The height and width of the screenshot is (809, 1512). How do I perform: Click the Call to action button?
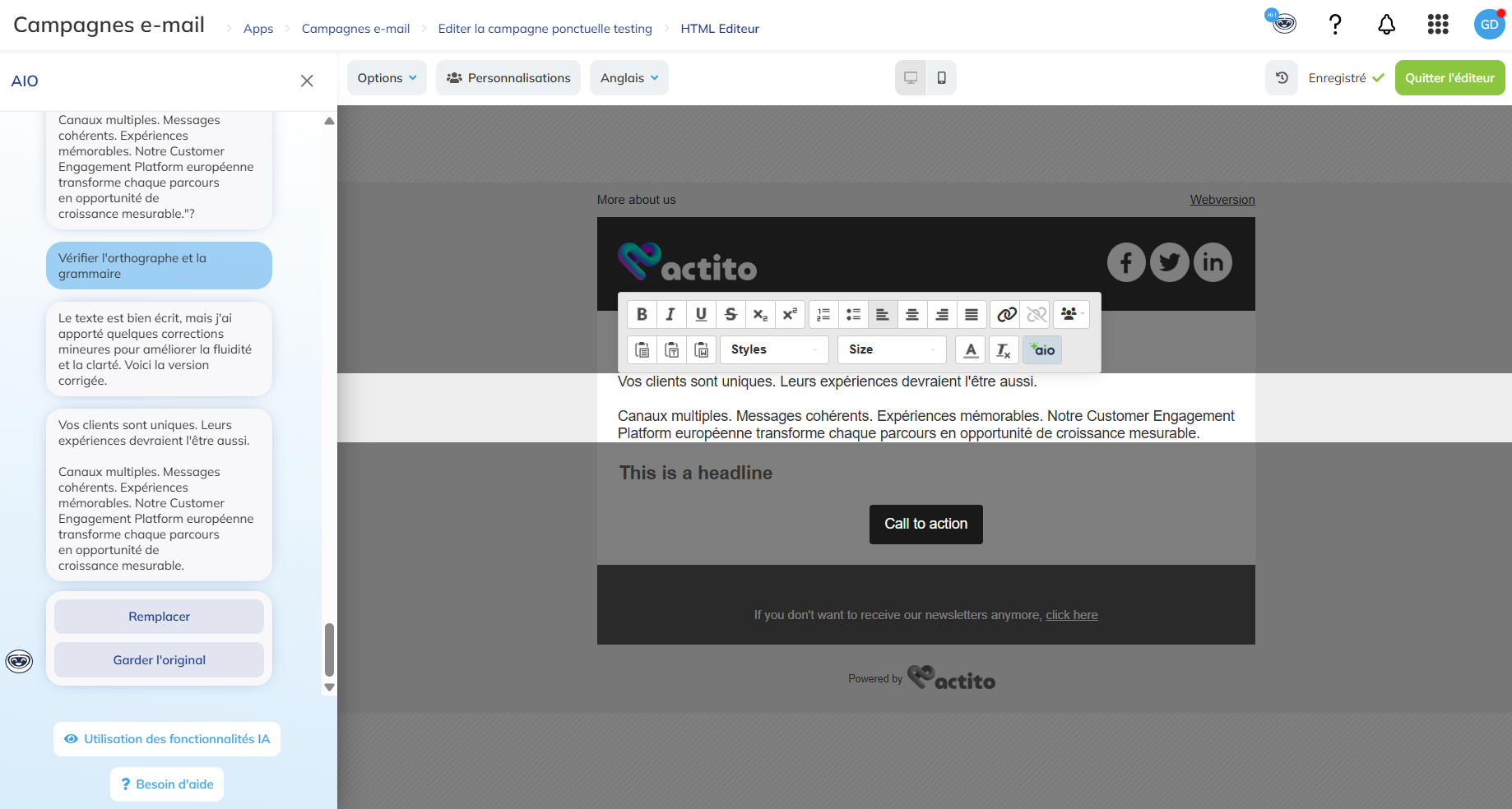coord(925,525)
